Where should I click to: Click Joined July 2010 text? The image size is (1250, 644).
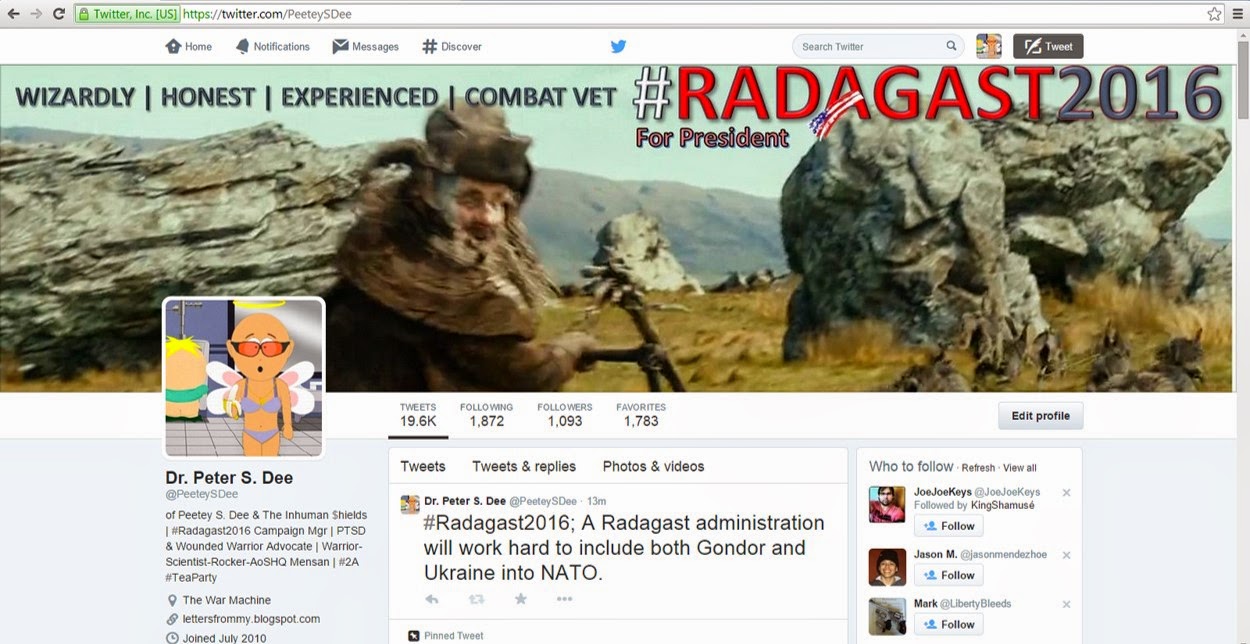coord(224,638)
